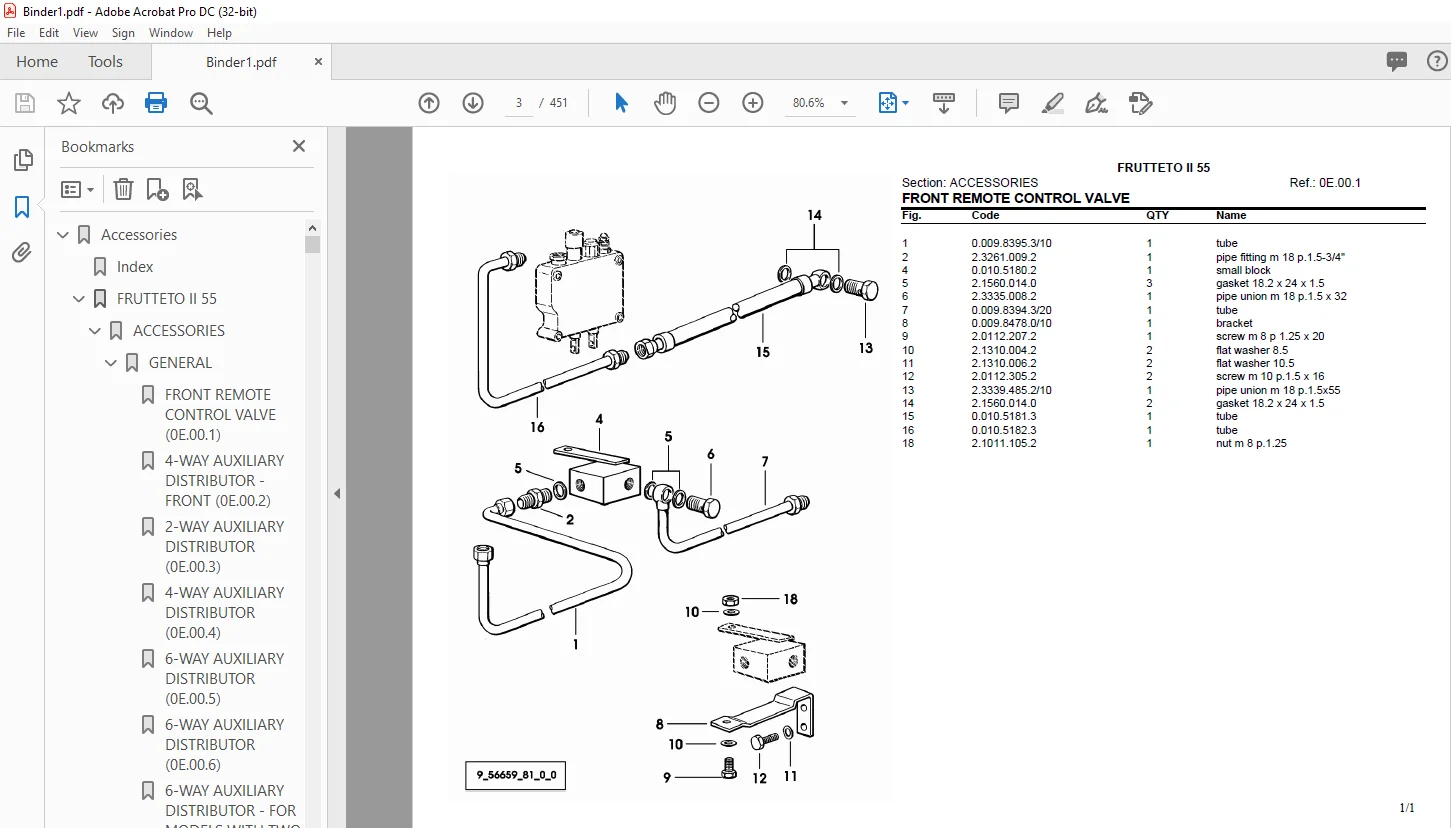Screen dimensions: 1451x828
Task: Collapse the navigation pane with side arrow
Action: coord(337,493)
